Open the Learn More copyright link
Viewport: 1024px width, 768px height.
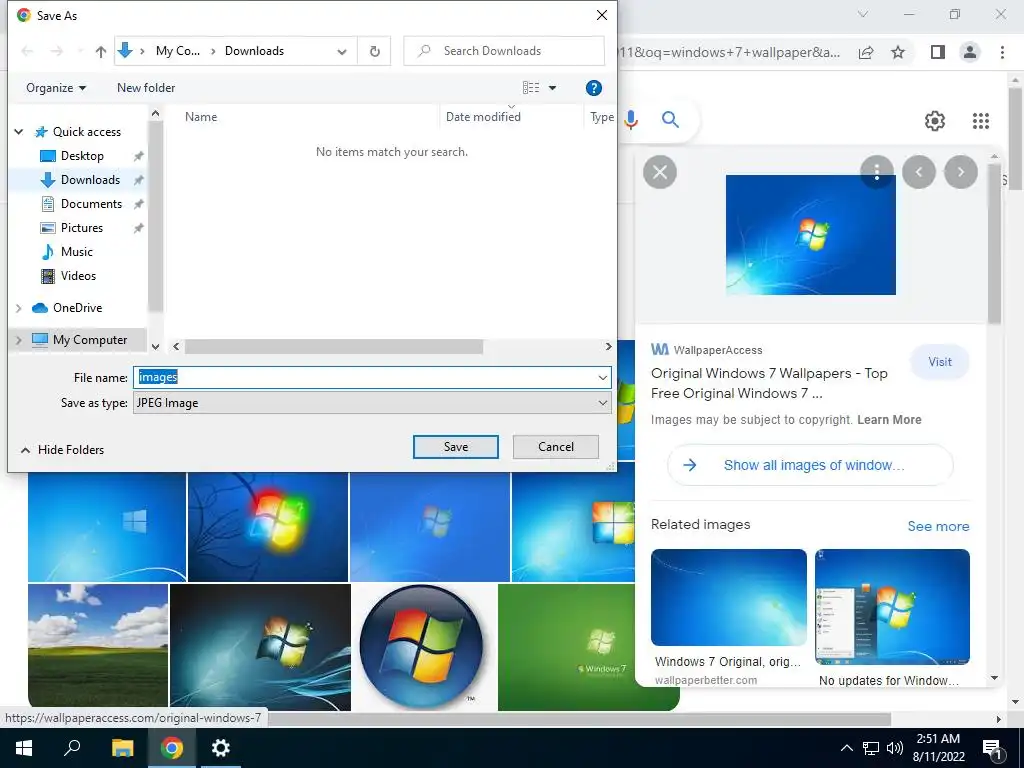[889, 420]
